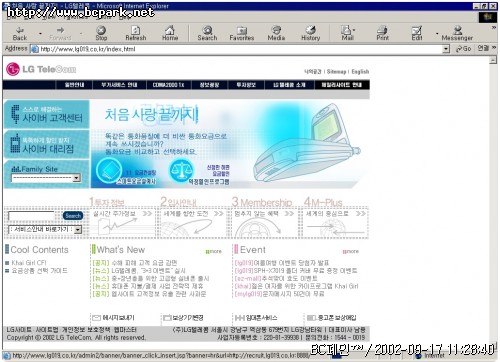The image size is (500, 362).
Task: Expand the 서비스안내 바로가기 dropdown
Action: pos(78,229)
